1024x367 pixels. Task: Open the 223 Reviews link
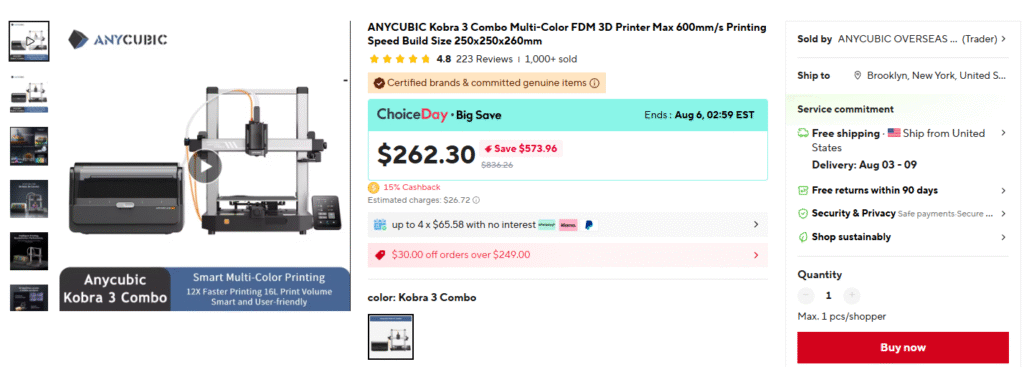tap(484, 59)
